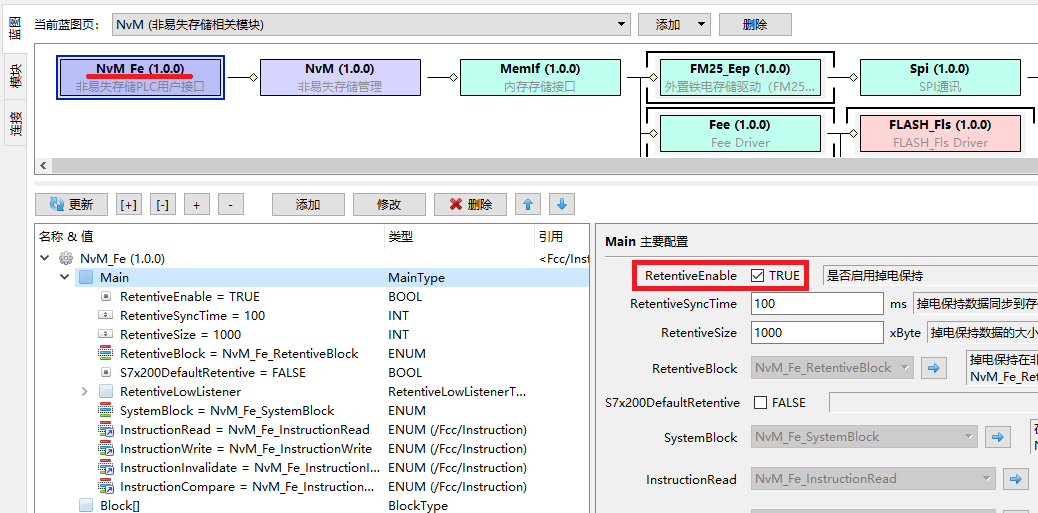Viewport: 1038px width, 513px height.
Task: Click the red X 删除 button
Action: [470, 204]
